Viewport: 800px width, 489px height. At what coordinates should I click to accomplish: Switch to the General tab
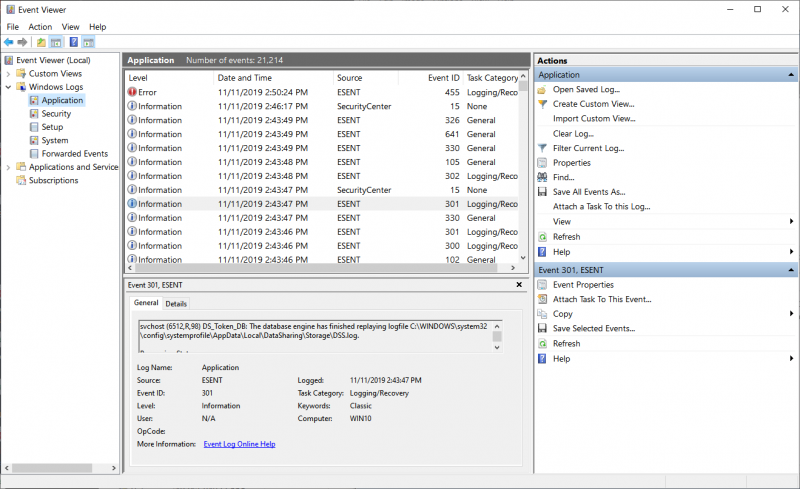[146, 303]
